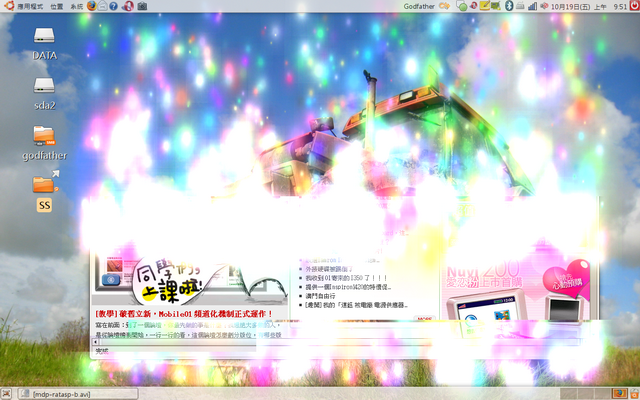Click the Firefox window button in bottom panel
Image resolution: width=640 pixels, height=400 pixels.
pos(619,393)
